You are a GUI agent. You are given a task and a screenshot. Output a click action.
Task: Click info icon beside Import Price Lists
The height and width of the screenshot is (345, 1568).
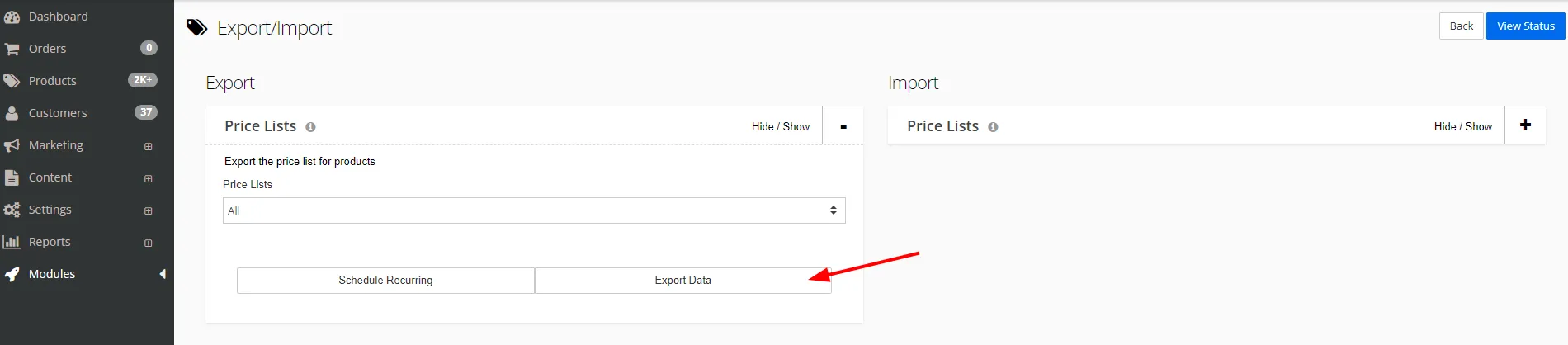(x=993, y=127)
